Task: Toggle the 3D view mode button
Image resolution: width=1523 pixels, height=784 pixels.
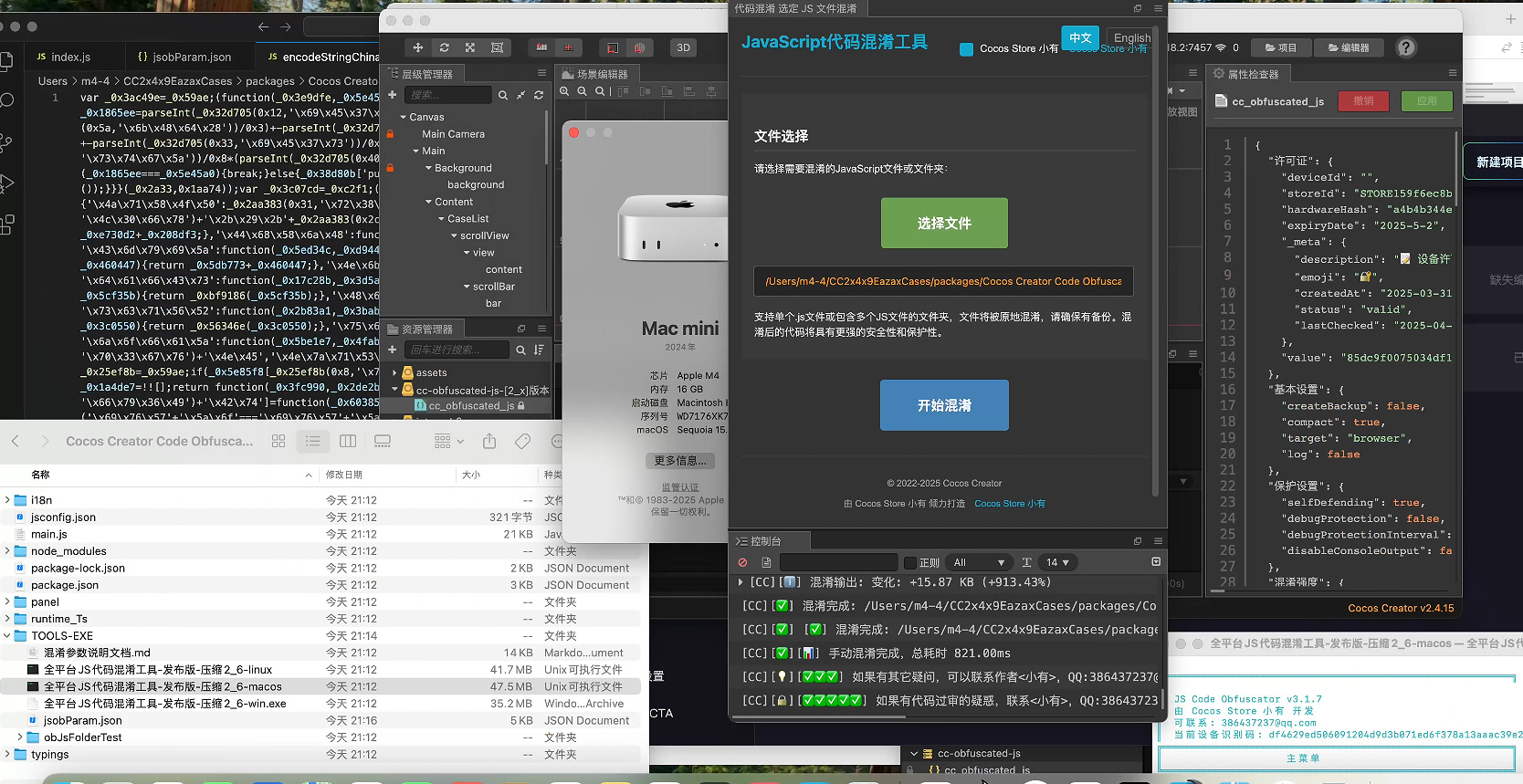Action: point(683,47)
